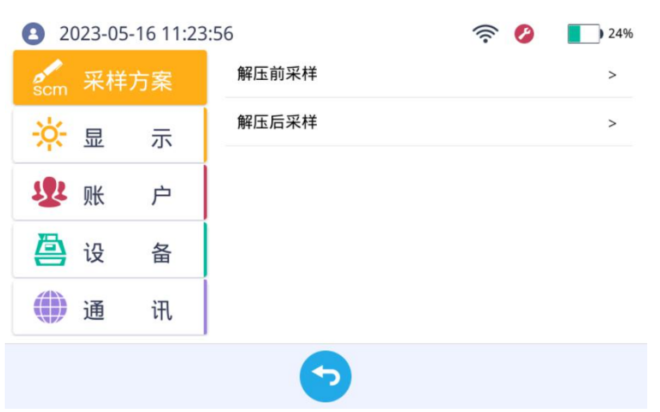Viewport: 660px width, 412px height.
Task: Click the green device icon for 设备
Action: [49, 251]
